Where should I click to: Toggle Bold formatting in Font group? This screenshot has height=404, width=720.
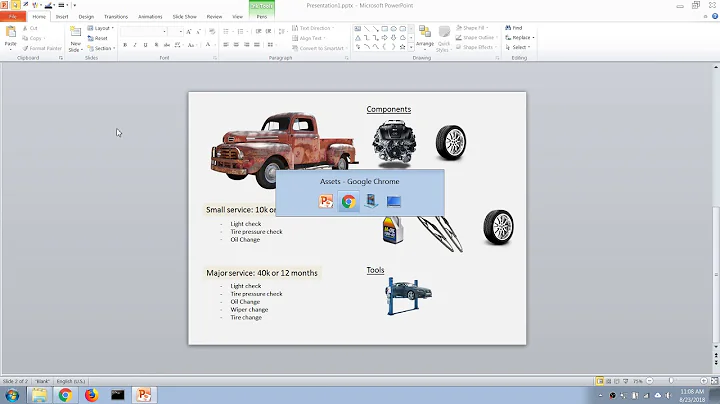[x=126, y=45]
